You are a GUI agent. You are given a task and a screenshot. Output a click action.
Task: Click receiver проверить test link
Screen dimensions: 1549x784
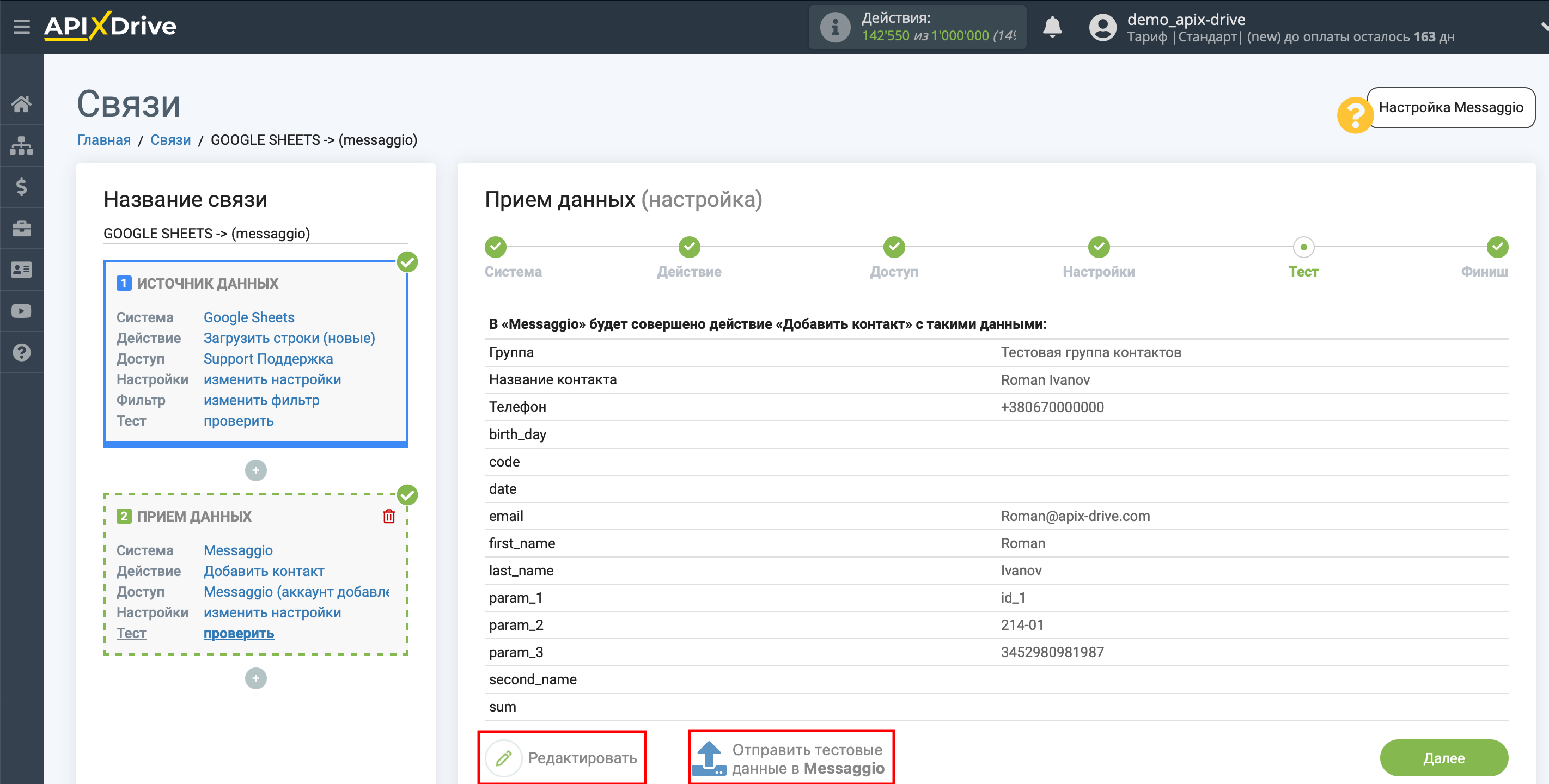239,634
